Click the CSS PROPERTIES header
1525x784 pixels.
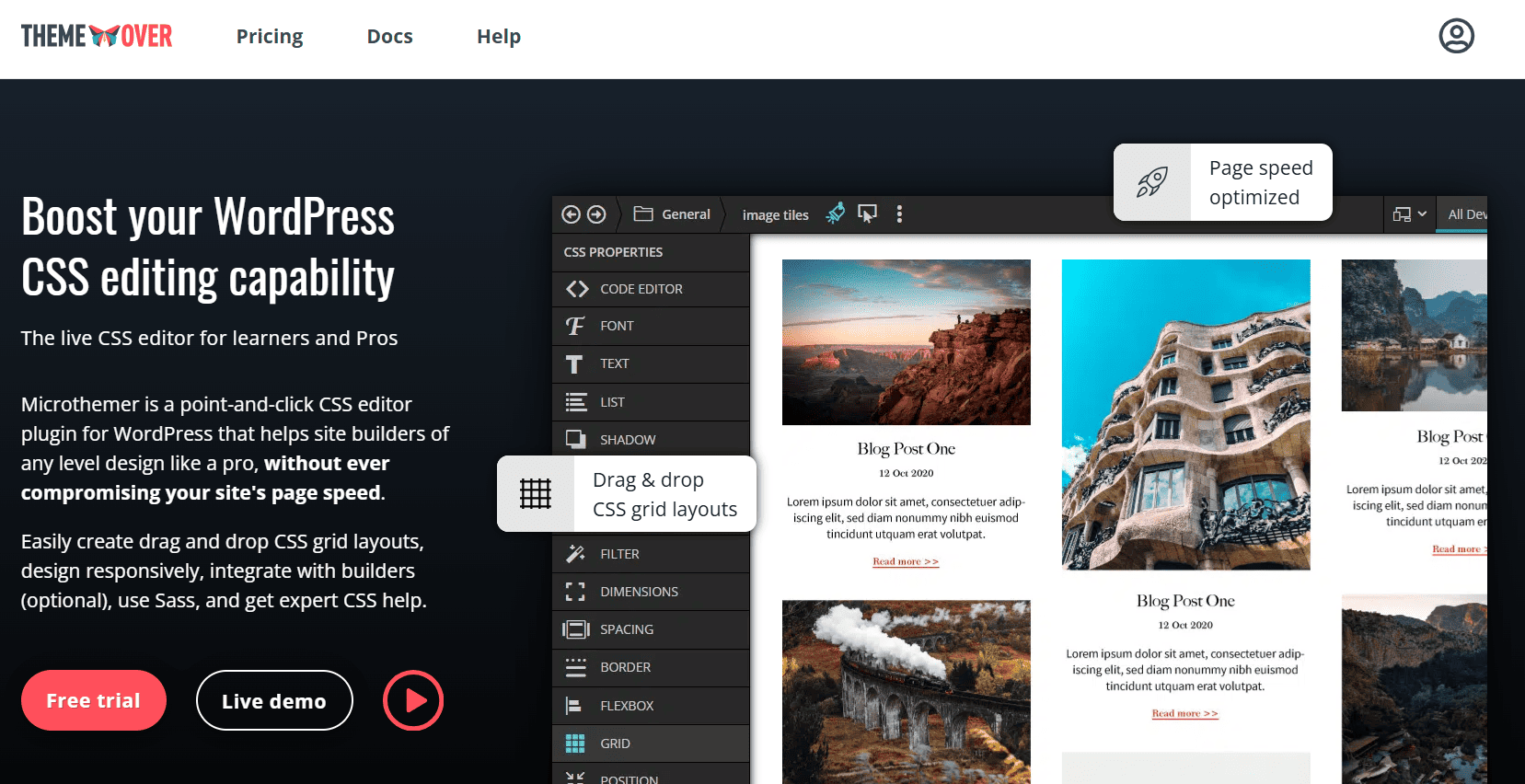click(x=613, y=252)
